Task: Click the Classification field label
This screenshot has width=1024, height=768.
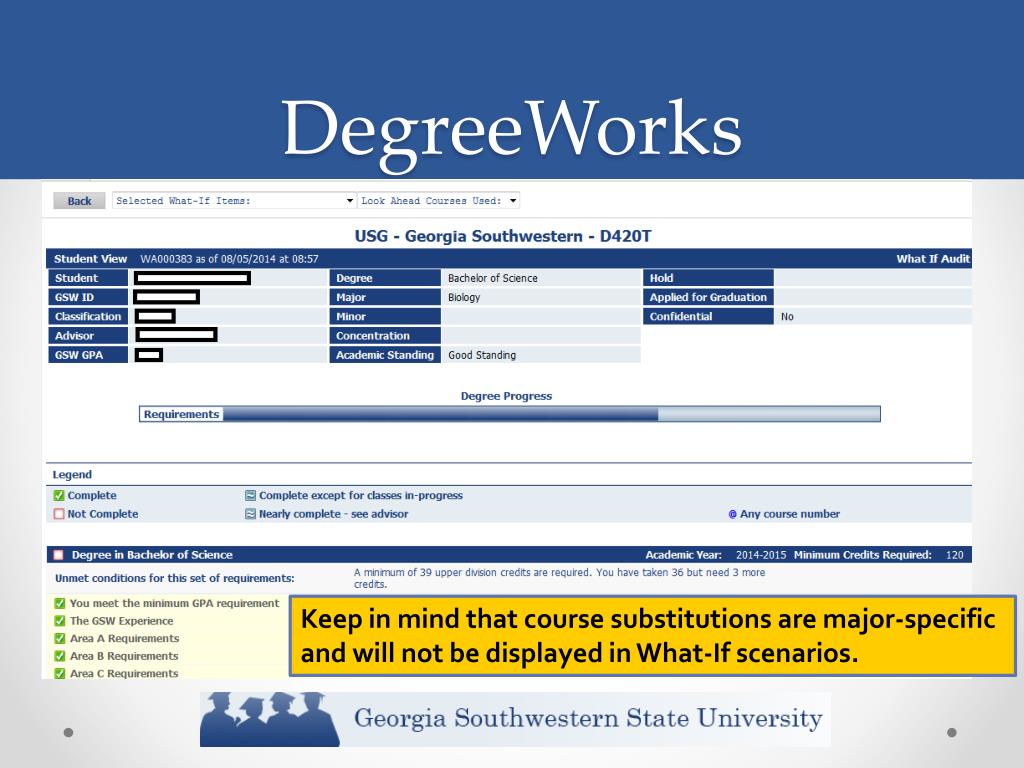Action: [x=88, y=316]
